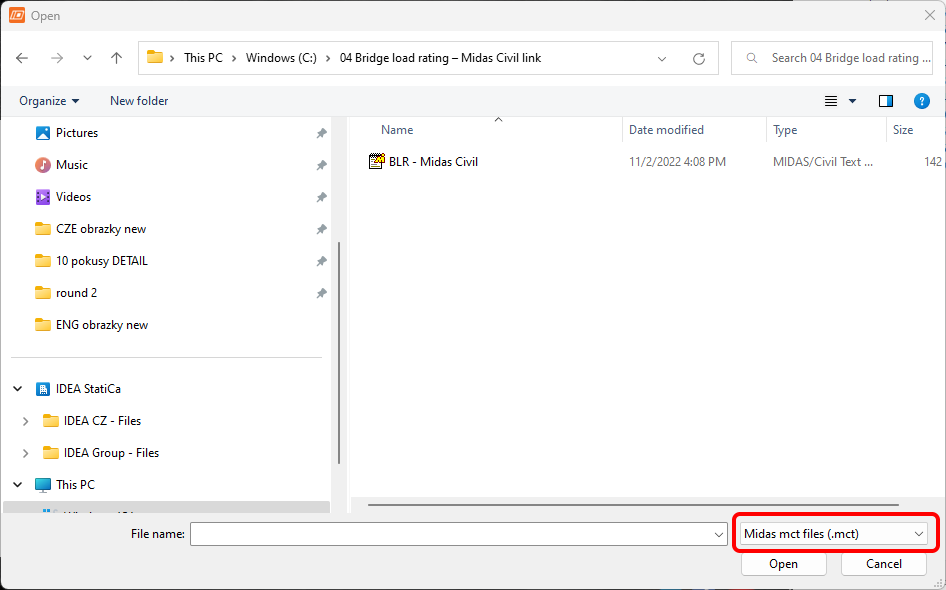Open the Organize menu

[x=48, y=101]
